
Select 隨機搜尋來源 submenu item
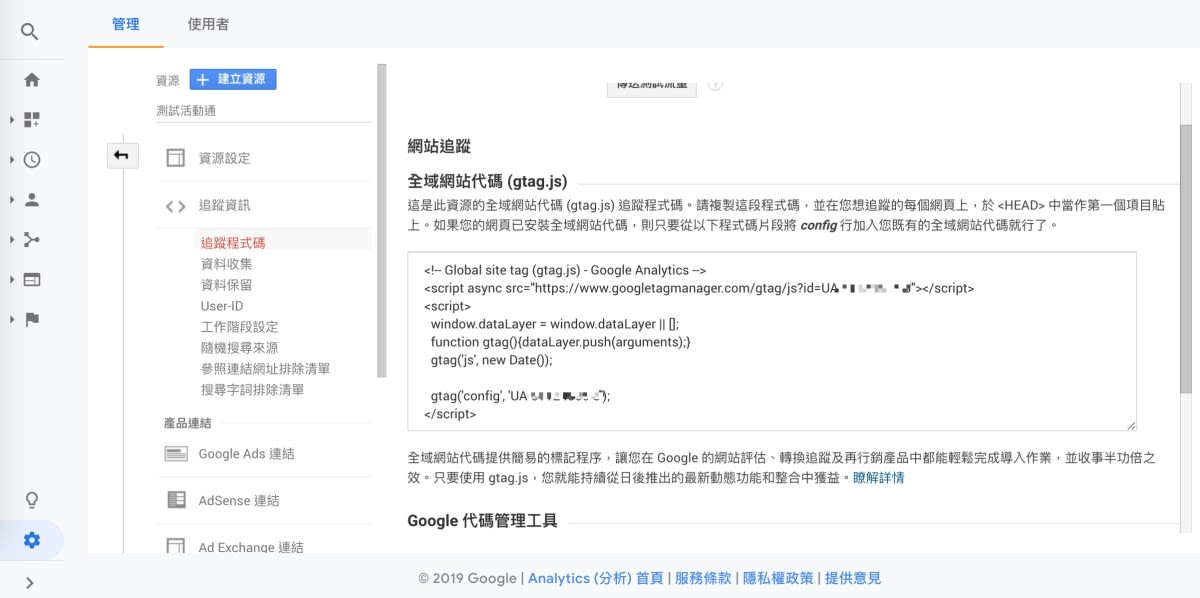[x=239, y=348]
